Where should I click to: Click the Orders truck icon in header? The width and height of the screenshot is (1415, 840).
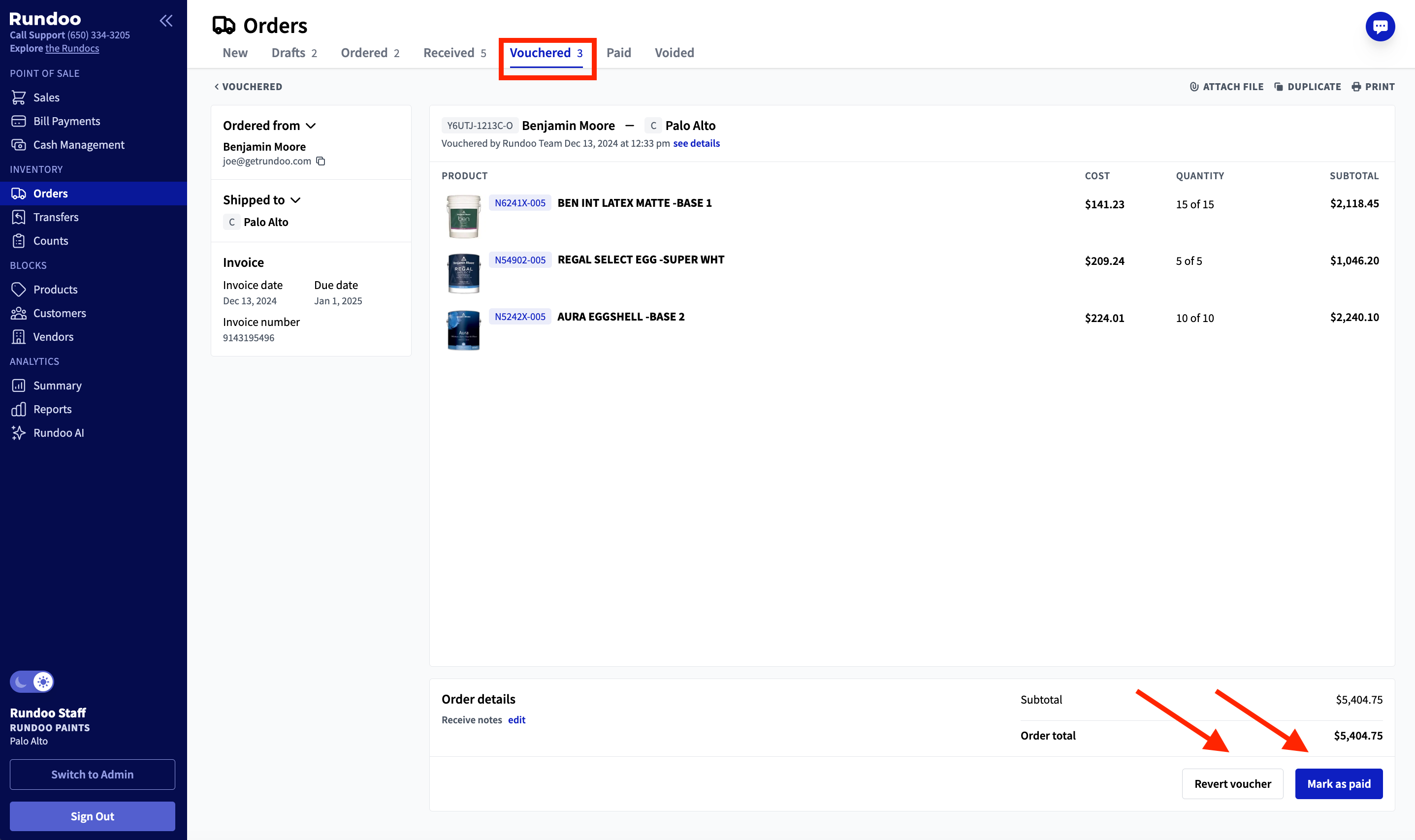pyautogui.click(x=224, y=26)
